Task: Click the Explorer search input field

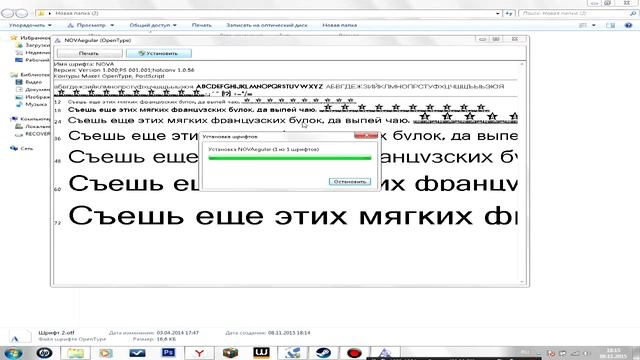Action: pyautogui.click(x=574, y=13)
